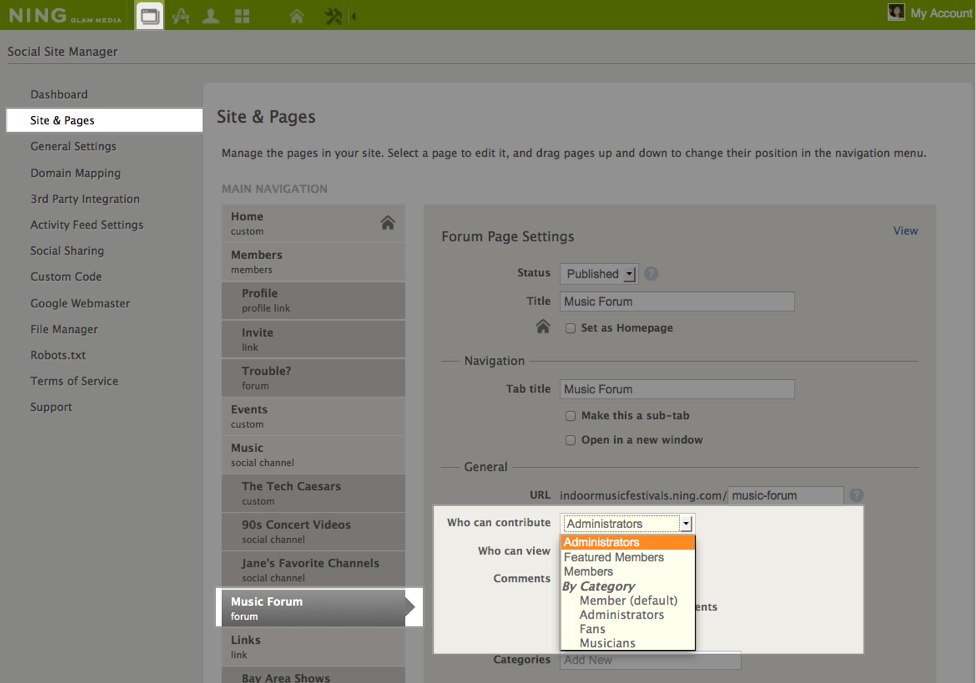Select the Members page in main navigation
Viewport: 976px width, 683px height.
313,261
